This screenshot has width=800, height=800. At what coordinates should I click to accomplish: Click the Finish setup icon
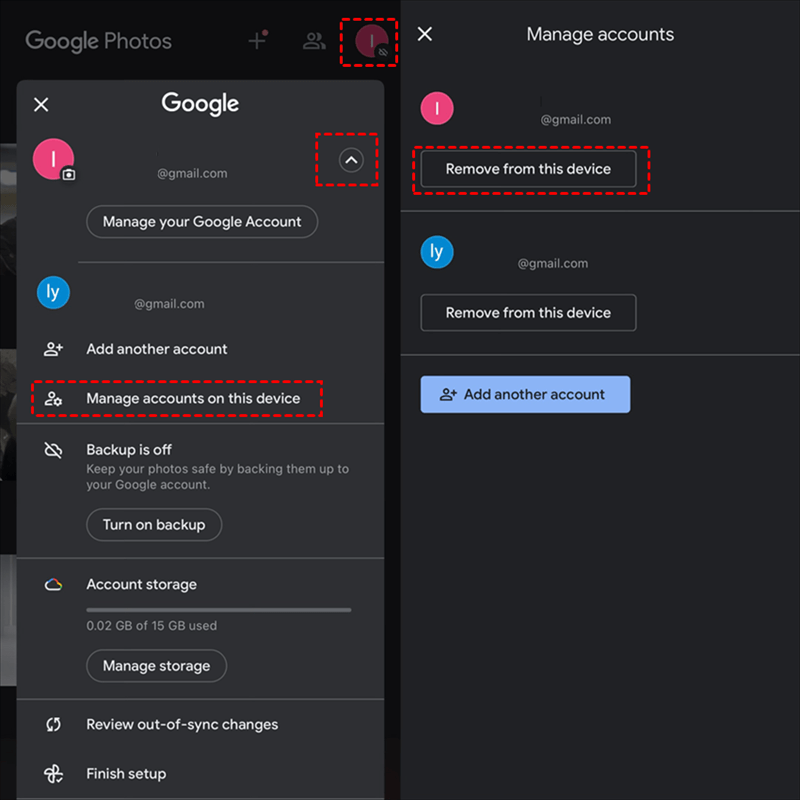pos(54,773)
